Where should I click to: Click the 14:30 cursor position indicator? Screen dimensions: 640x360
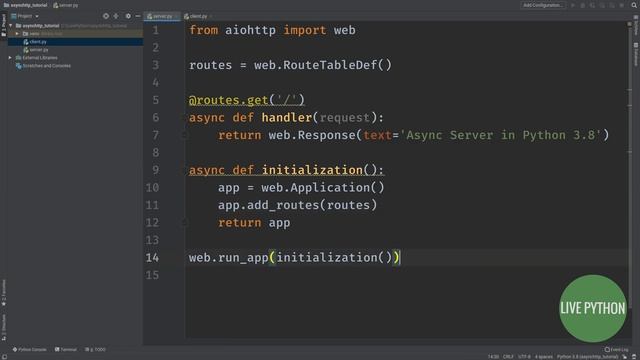coord(493,357)
